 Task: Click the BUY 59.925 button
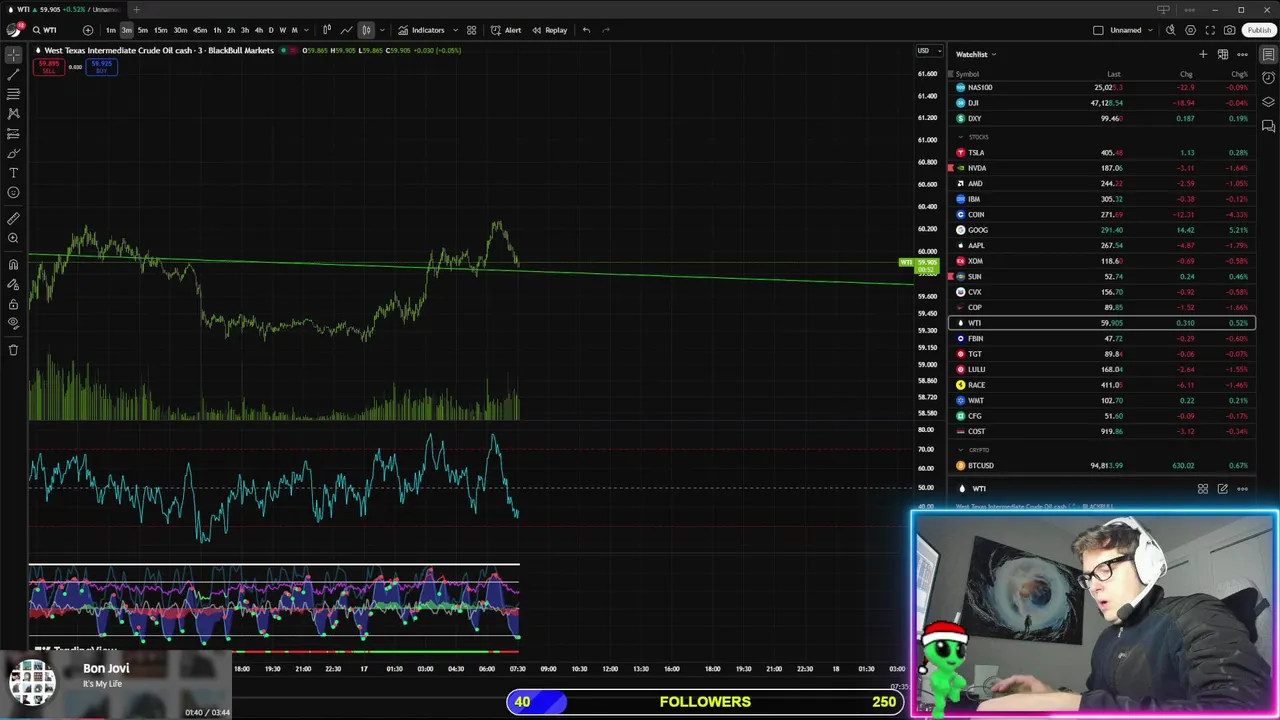(101, 66)
